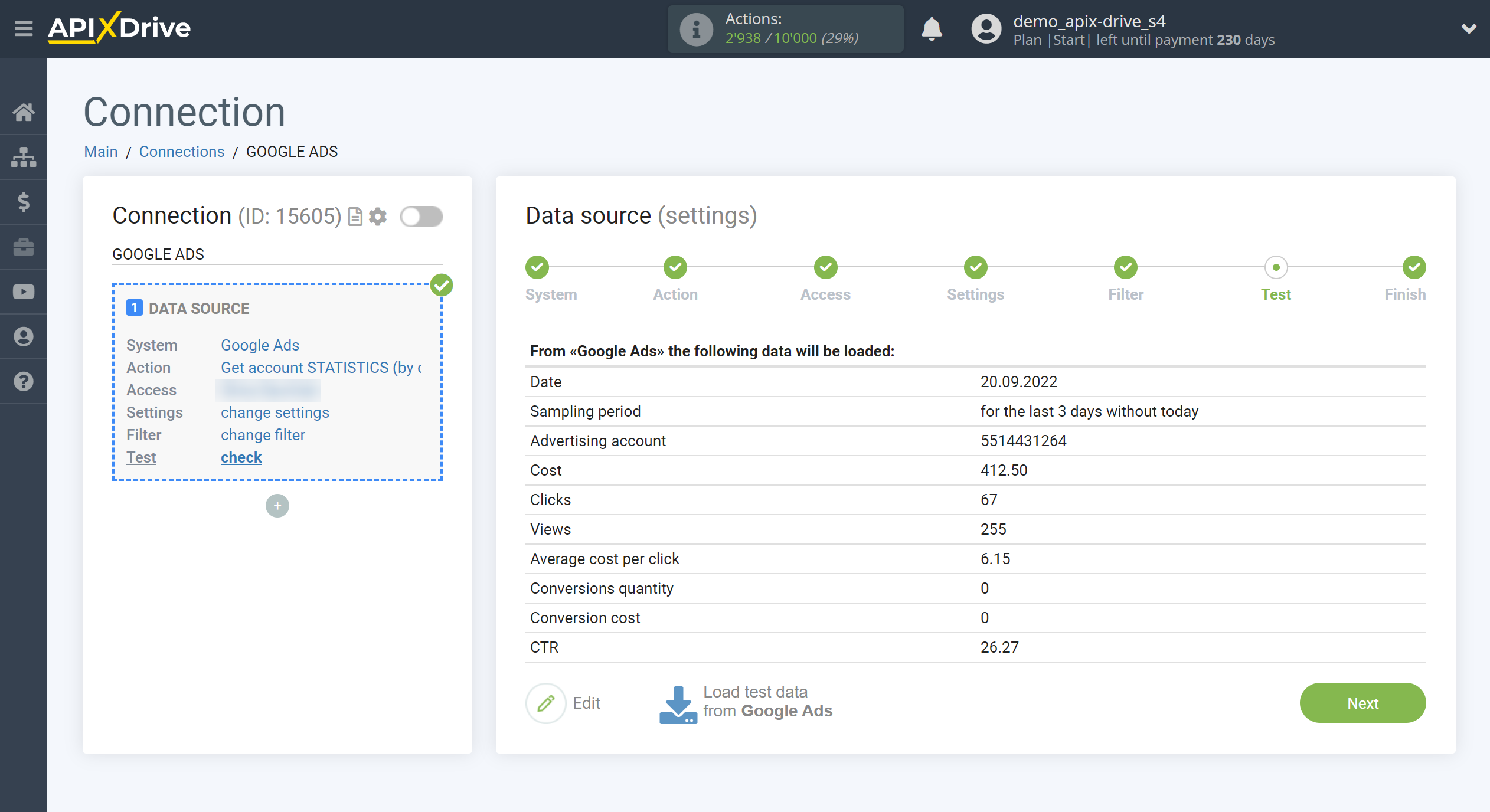Image resolution: width=1490 pixels, height=812 pixels.
Task: Click change filter link
Action: click(263, 435)
